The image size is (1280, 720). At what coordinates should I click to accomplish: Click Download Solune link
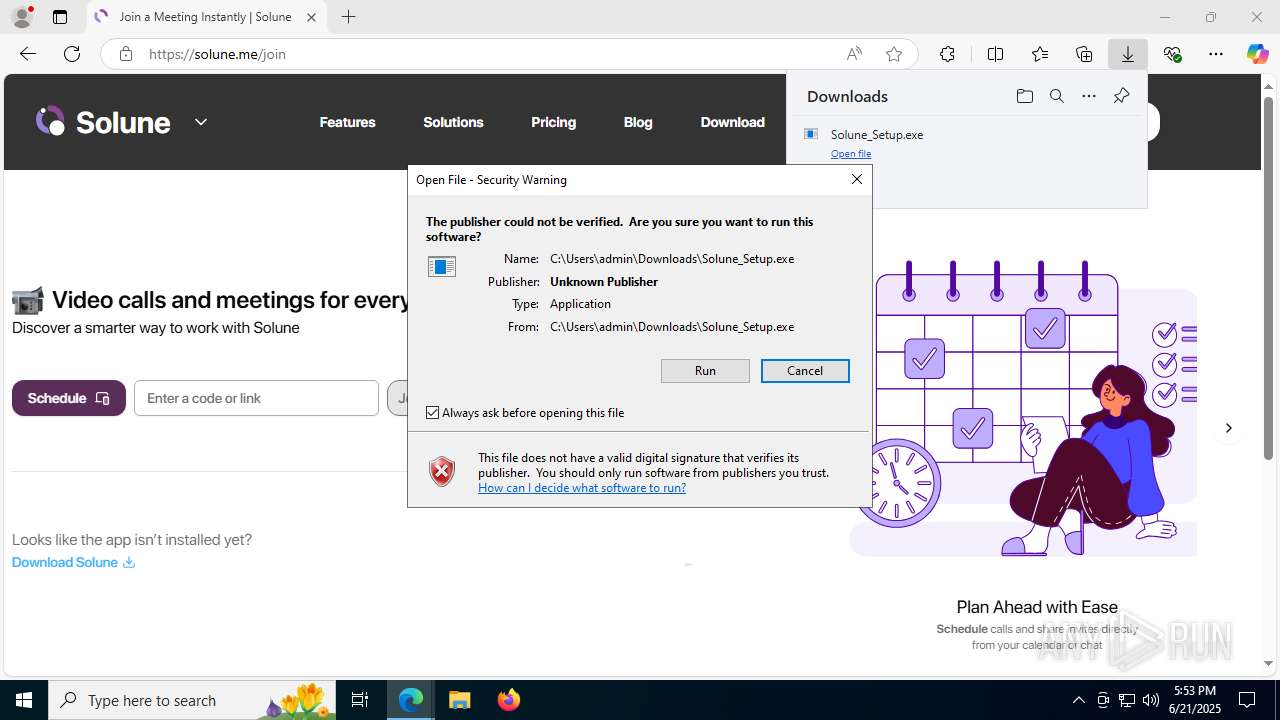[73, 562]
